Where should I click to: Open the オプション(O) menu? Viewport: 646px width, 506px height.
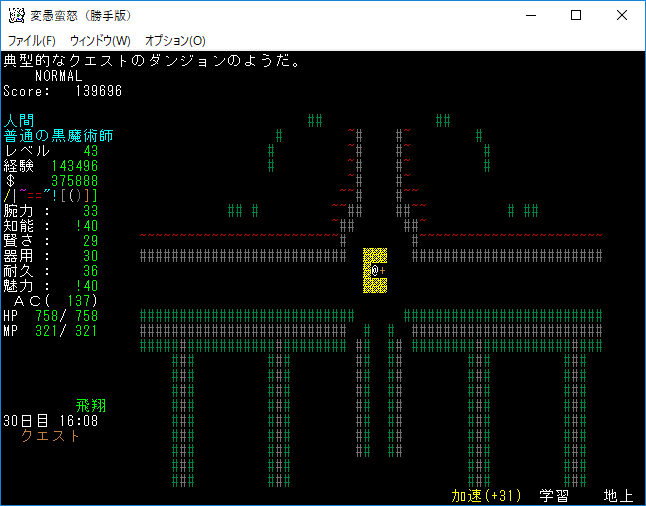pyautogui.click(x=175, y=41)
